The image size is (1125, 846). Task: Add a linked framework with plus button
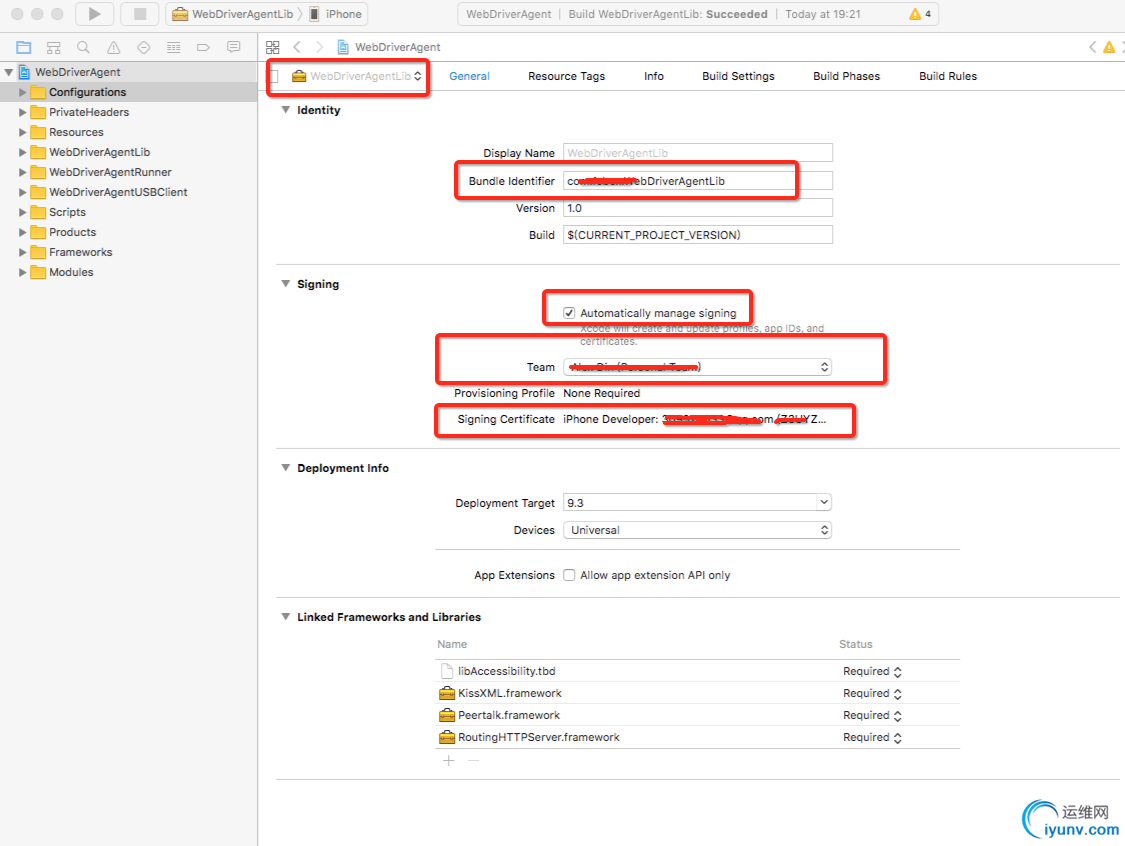click(x=448, y=761)
